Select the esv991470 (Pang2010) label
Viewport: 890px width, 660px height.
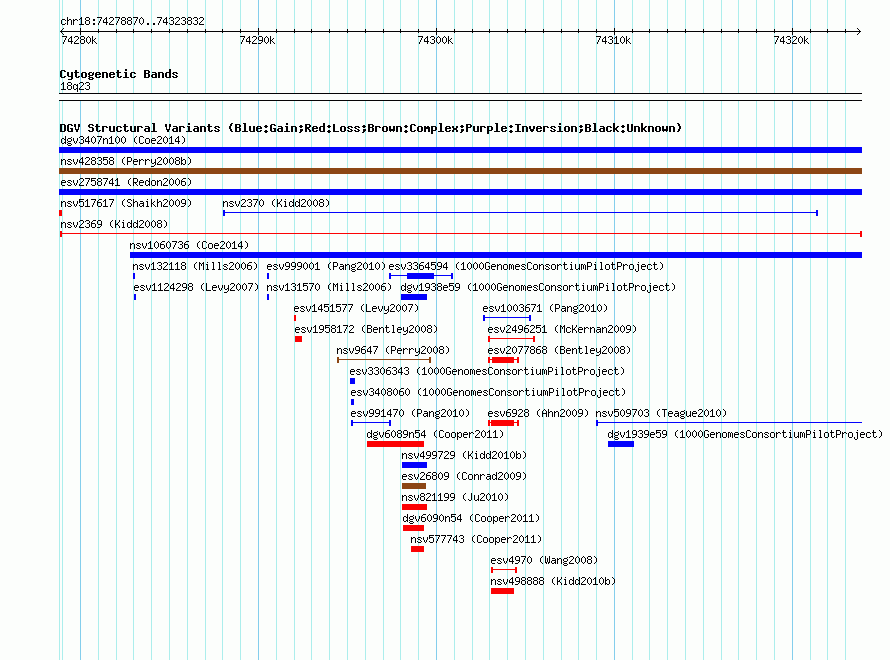410,413
